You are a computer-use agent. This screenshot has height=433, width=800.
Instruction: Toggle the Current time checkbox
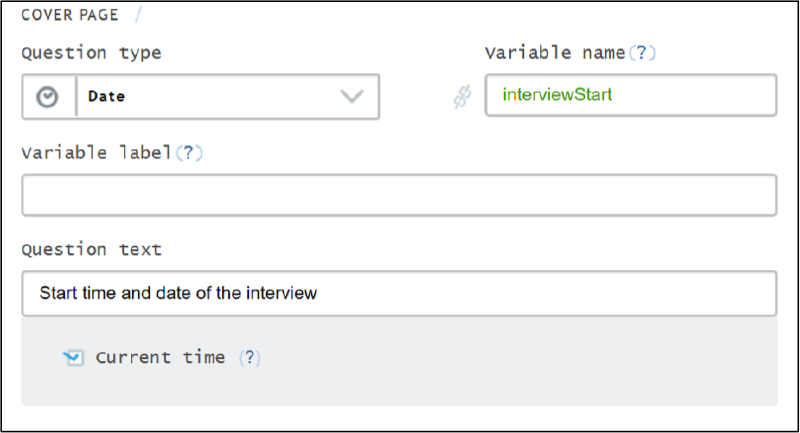(x=72, y=357)
